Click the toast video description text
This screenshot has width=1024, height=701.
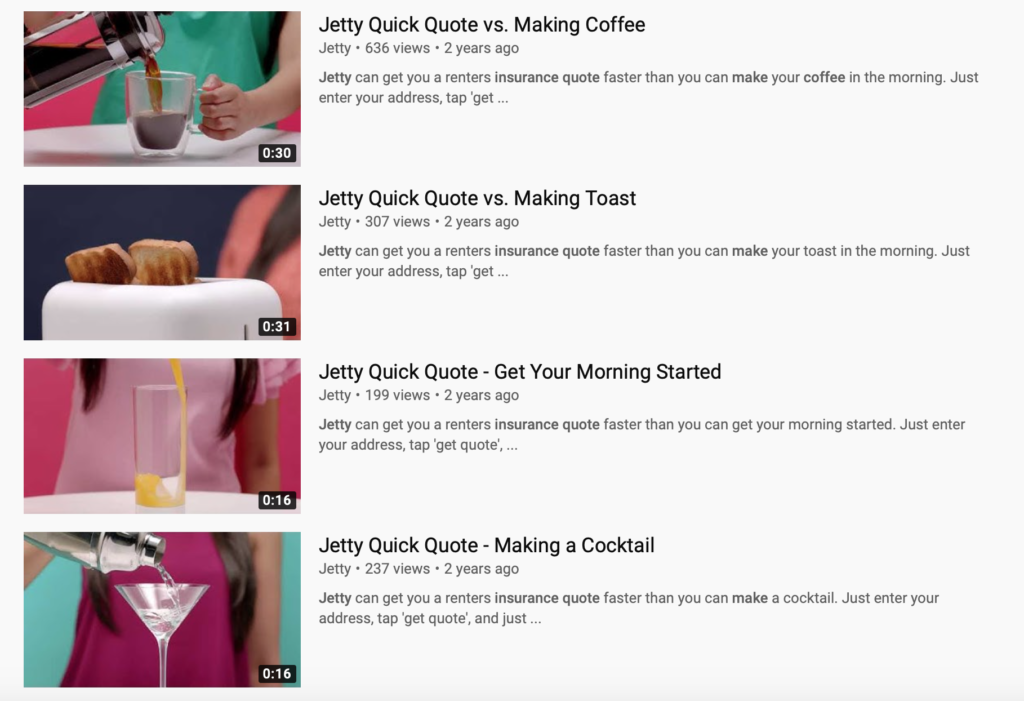[x=644, y=261]
